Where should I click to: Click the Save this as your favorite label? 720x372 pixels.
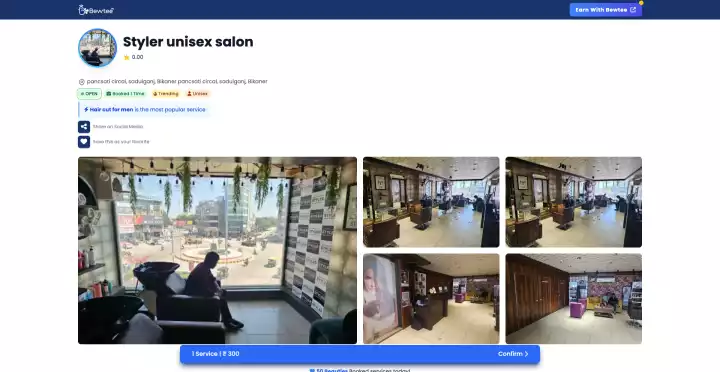pyautogui.click(x=121, y=142)
